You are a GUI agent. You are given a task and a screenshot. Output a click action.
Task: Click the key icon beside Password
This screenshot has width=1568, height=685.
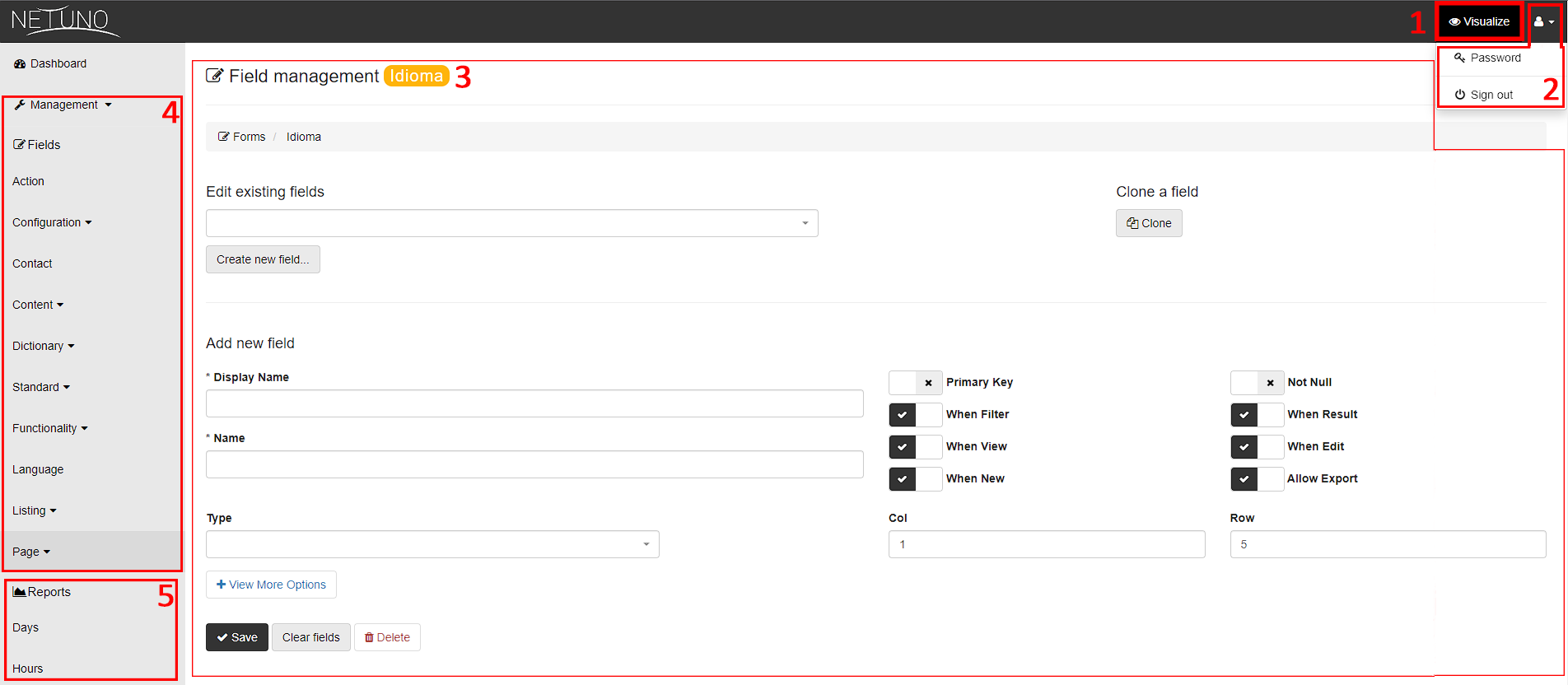tap(1459, 58)
